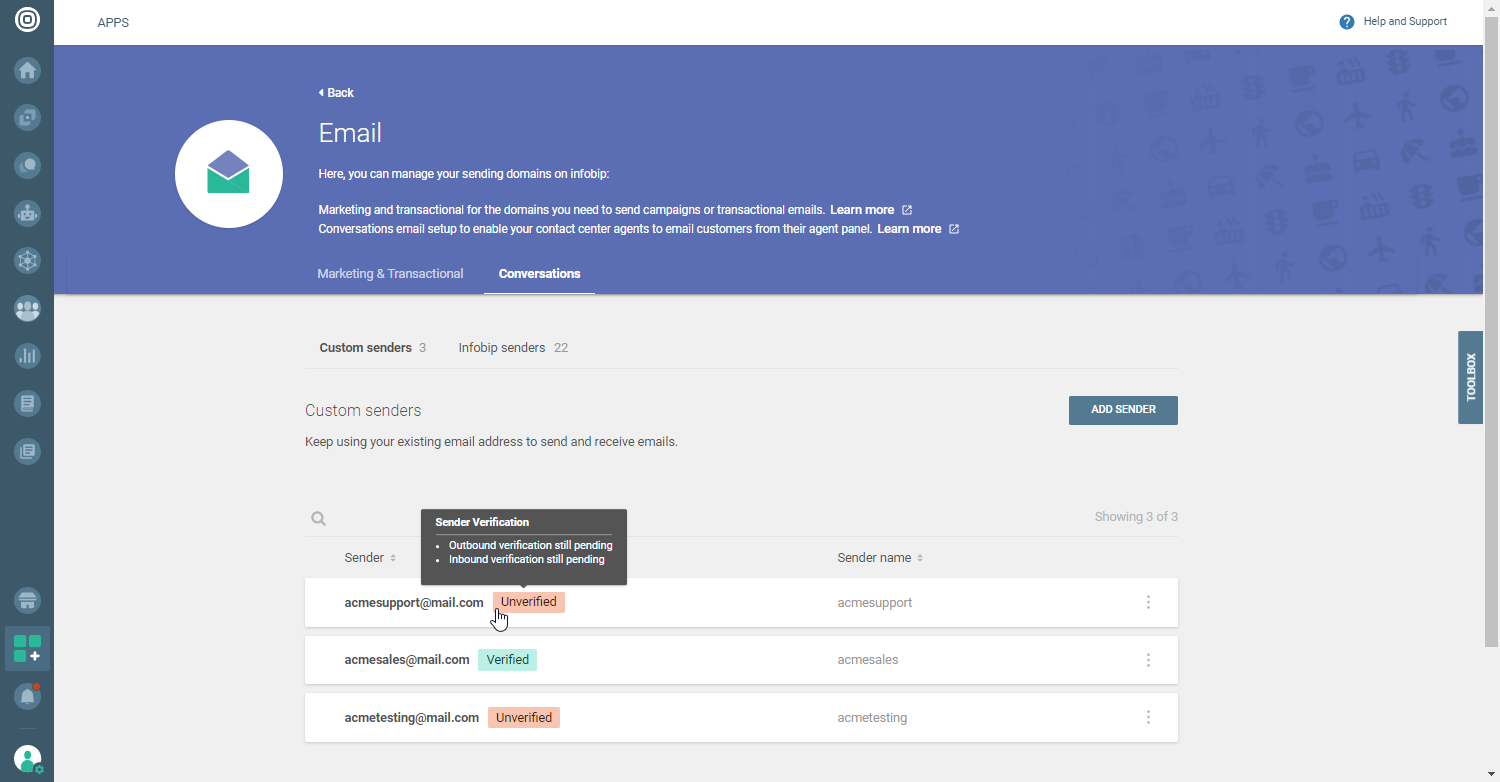Screen dimensions: 1500x782
Task: Open the People group icon in sidebar
Action: 27,309
